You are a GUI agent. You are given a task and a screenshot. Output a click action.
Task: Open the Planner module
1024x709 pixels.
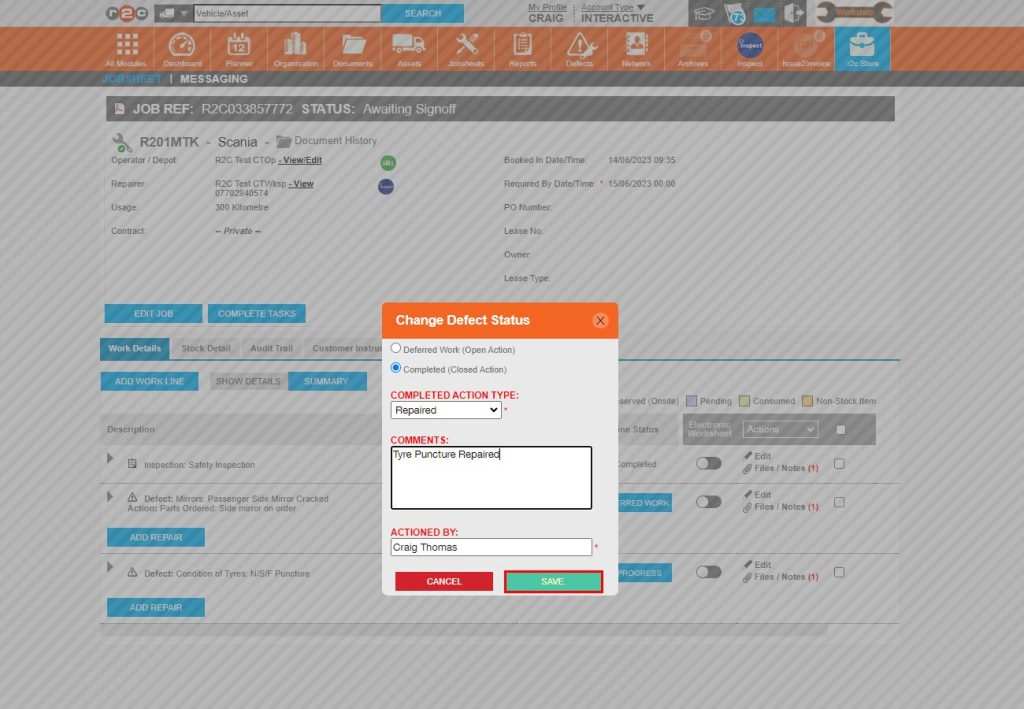point(238,47)
